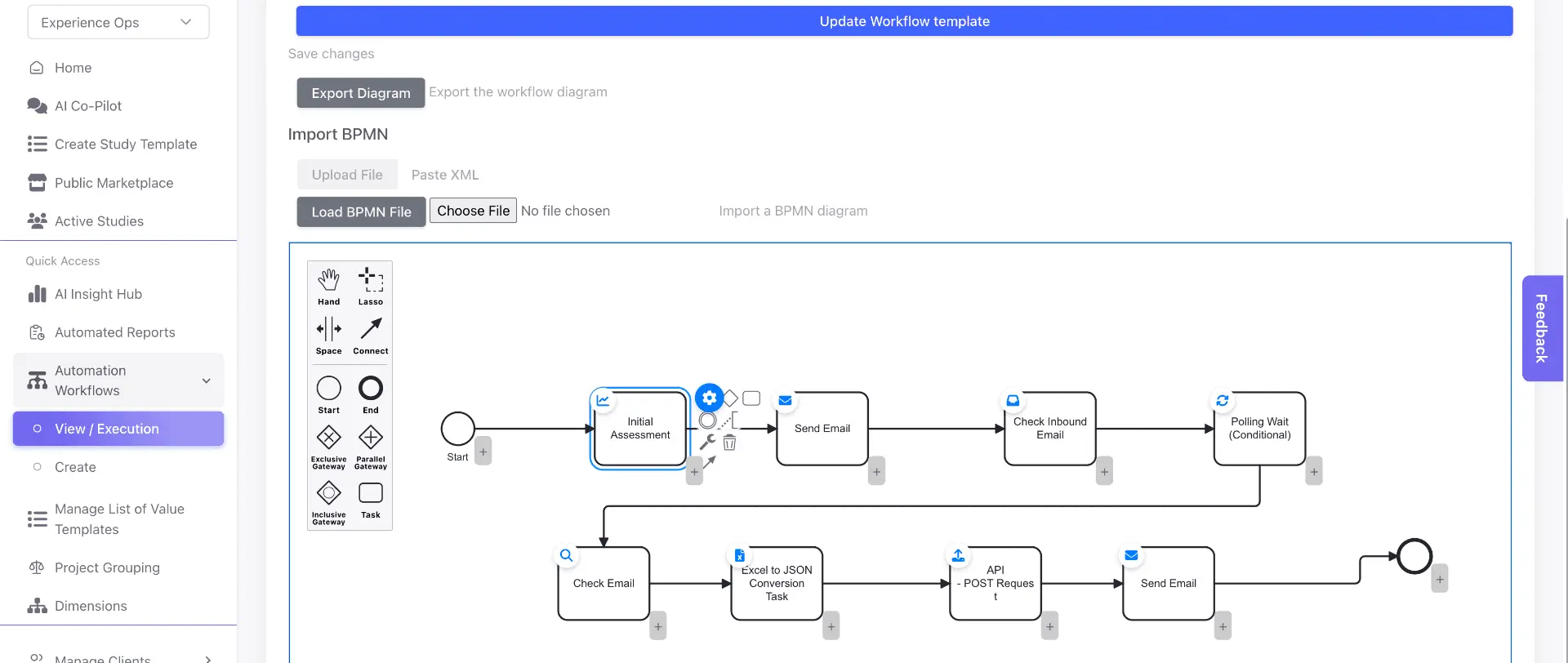Click the Export Diagram button
Image resolution: width=1568 pixels, height=663 pixels.
[x=361, y=93]
